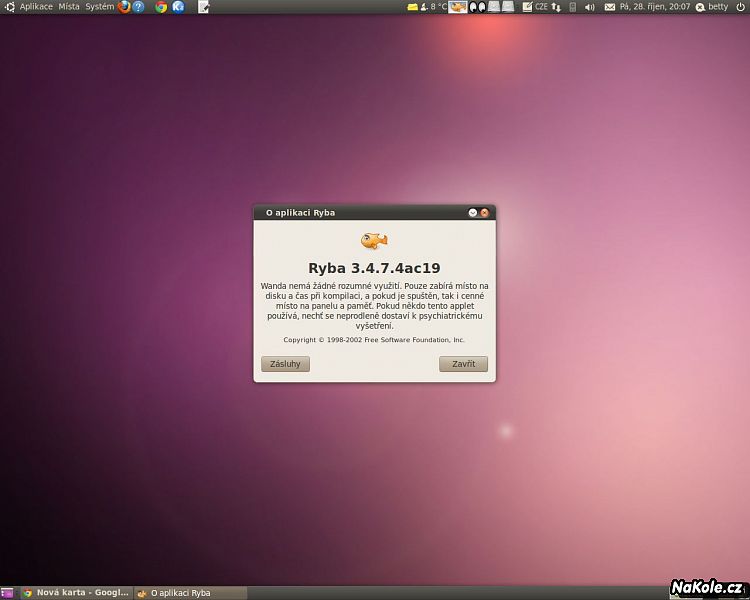Image resolution: width=750 pixels, height=600 pixels.
Task: Open the blue help question mark icon
Action: tap(138, 7)
